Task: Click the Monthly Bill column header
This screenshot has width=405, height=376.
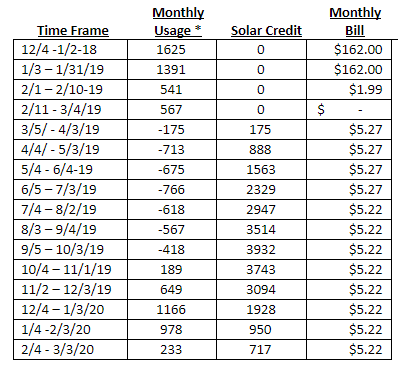Action: 355,22
